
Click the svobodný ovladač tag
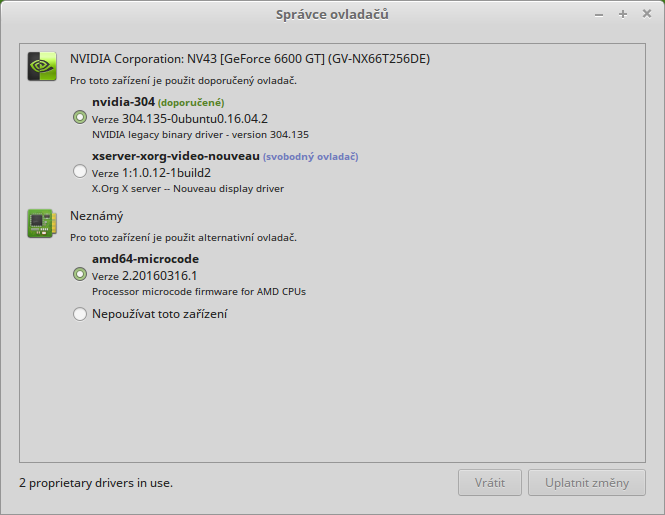coord(310,156)
